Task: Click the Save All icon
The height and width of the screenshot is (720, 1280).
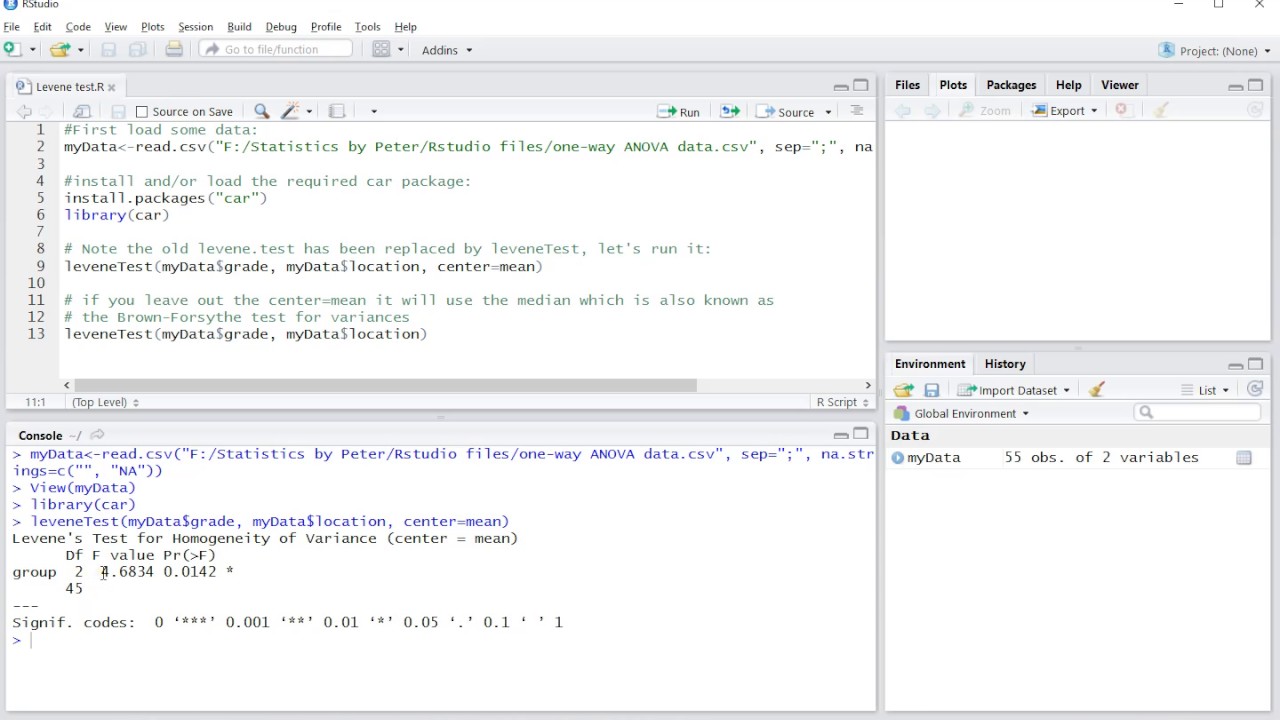Action: coord(138,49)
